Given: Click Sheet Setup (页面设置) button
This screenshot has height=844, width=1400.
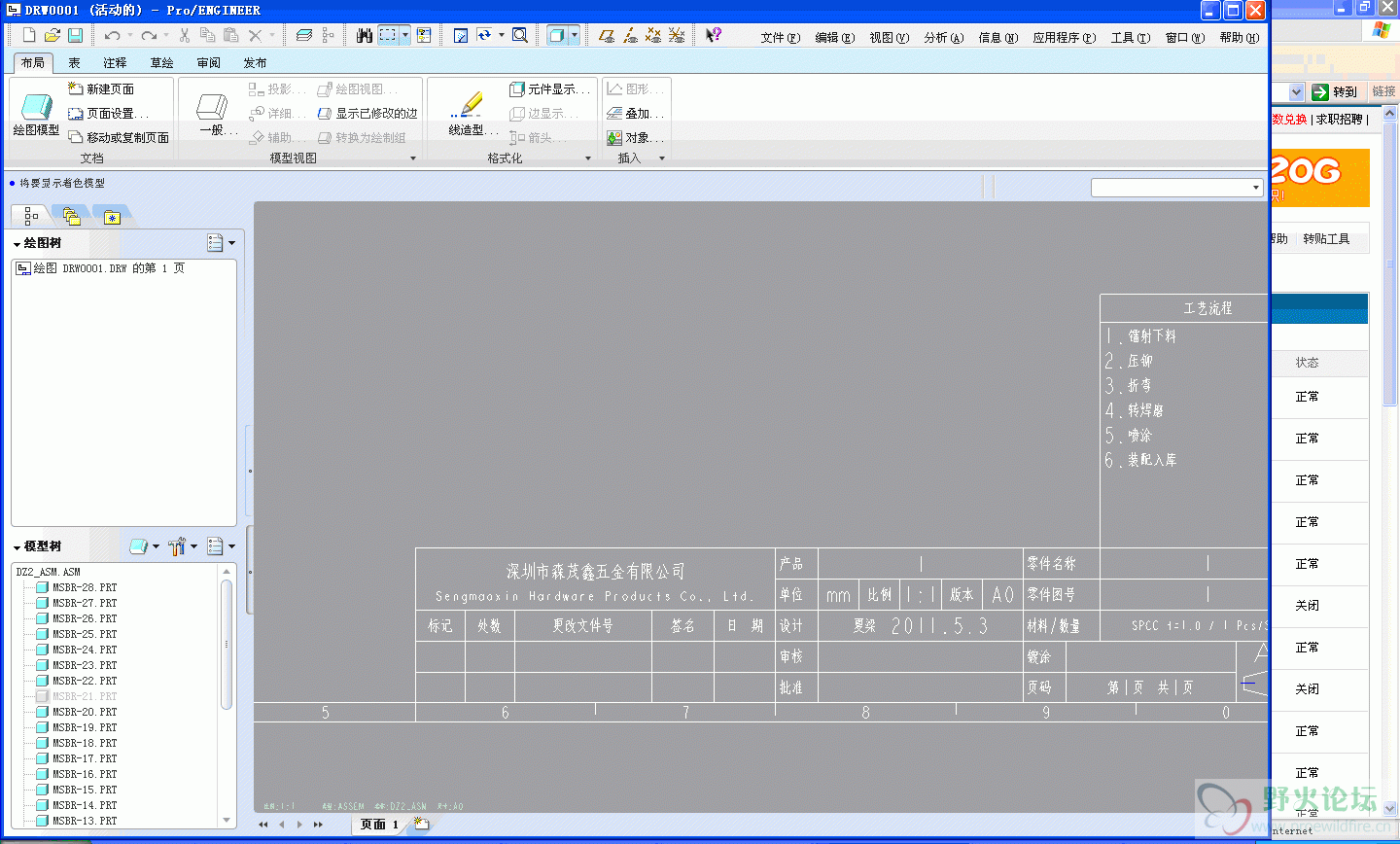Looking at the screenshot, I should tap(108, 113).
